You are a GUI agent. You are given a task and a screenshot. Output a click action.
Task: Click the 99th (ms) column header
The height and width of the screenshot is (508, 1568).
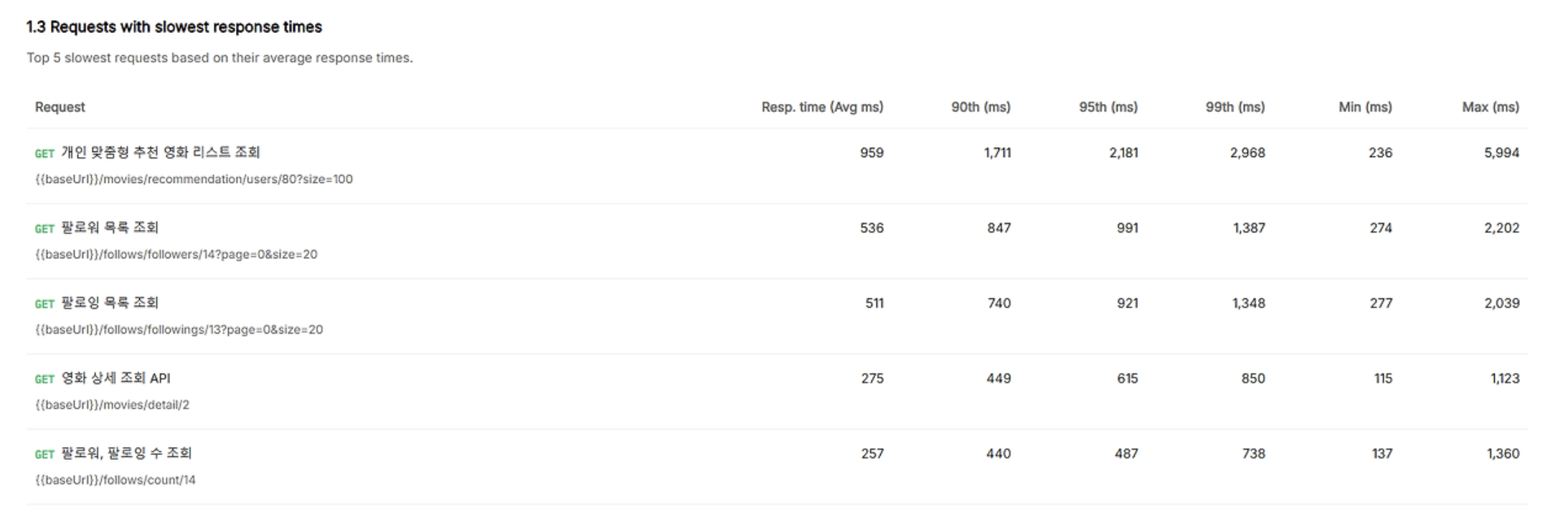coord(1234,107)
